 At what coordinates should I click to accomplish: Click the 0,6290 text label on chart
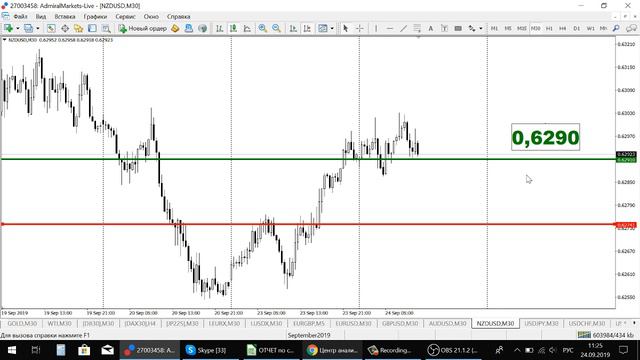[545, 137]
